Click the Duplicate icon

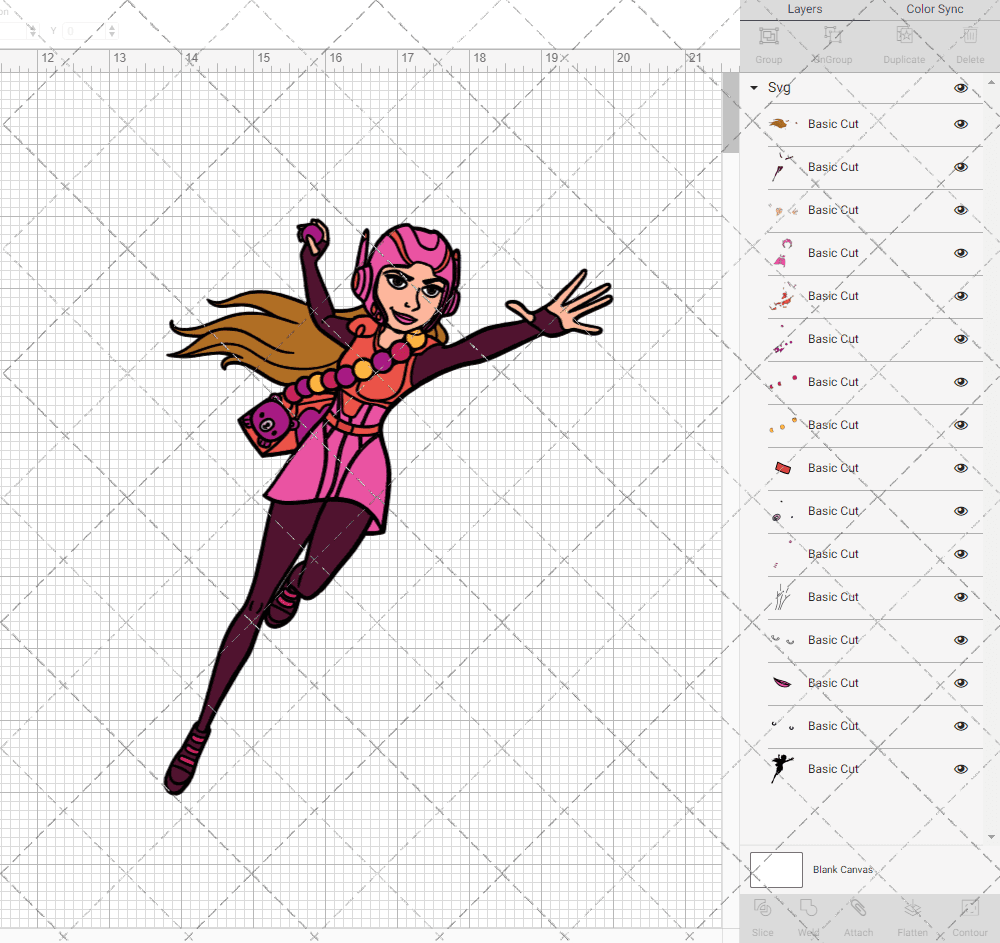tap(904, 36)
